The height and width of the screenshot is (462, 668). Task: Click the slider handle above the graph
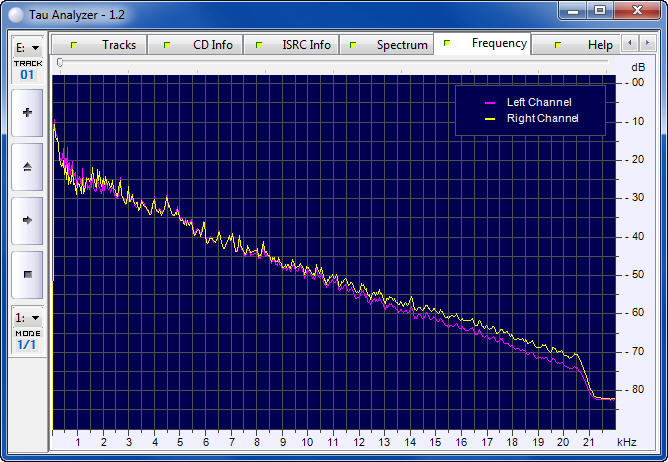tap(60, 62)
